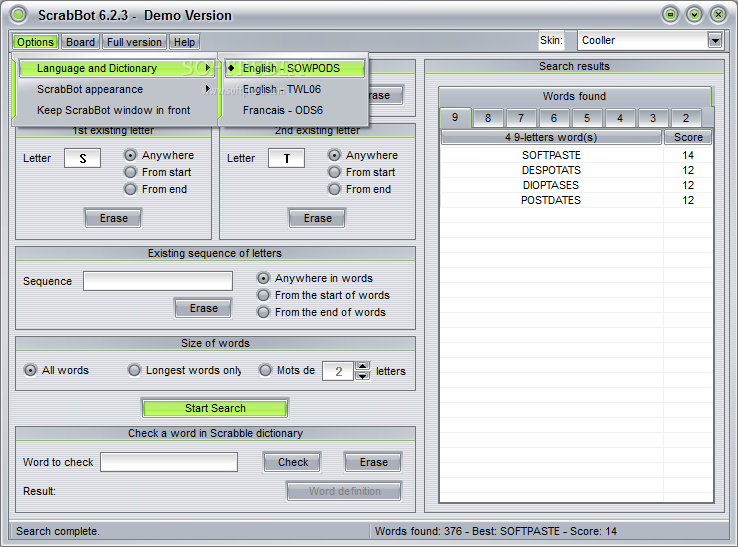
Task: Click the 4 9-letters word(s) column header
Action: coord(551,137)
